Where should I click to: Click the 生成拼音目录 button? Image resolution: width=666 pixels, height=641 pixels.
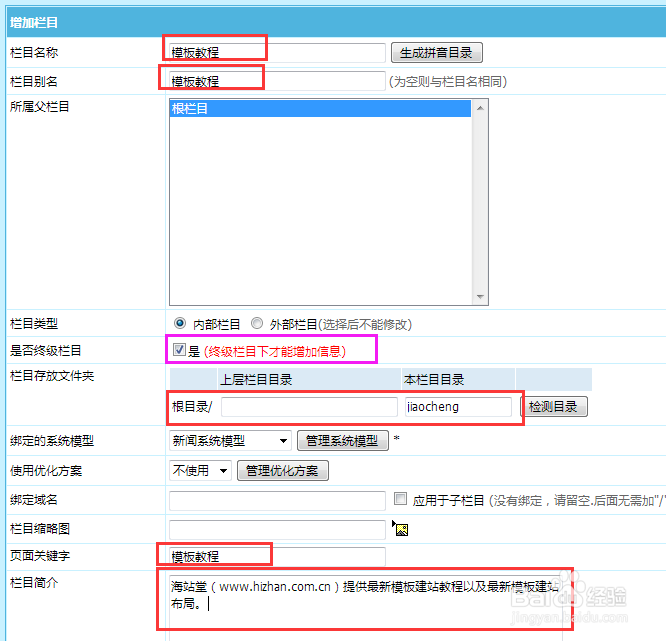(x=437, y=53)
